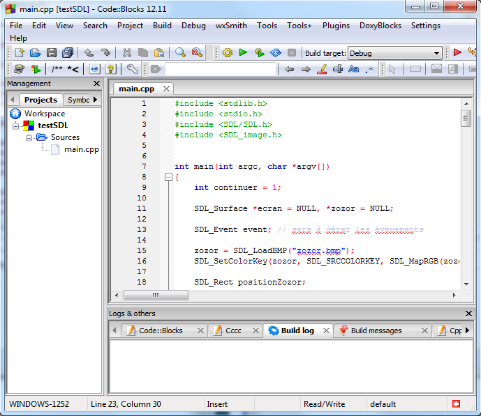The image size is (481, 416).
Task: Click the Save all files icon
Action: tap(68, 53)
